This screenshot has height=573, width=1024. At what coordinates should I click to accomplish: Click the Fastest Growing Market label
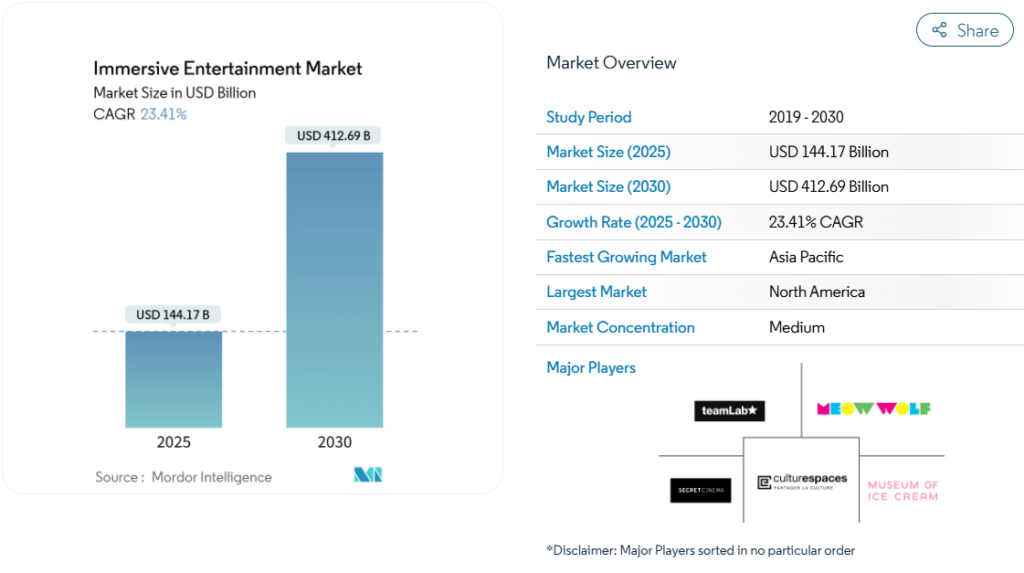[x=626, y=257]
